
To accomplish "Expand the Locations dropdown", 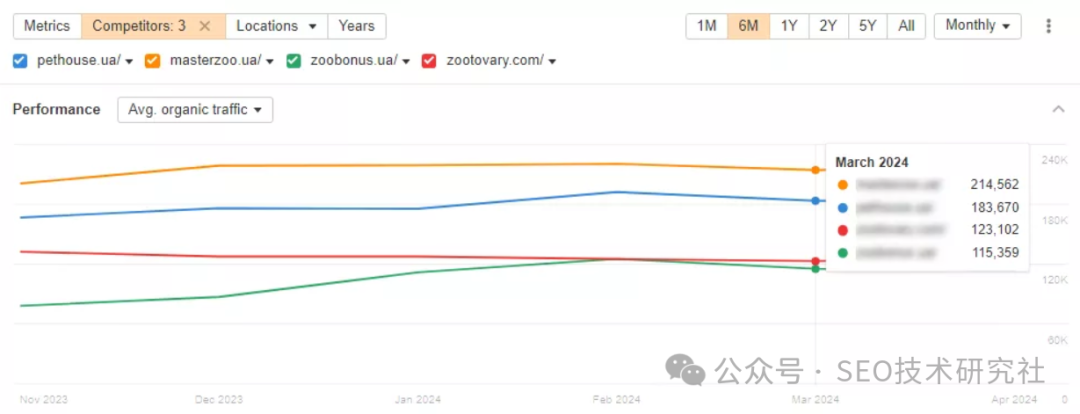I will [x=277, y=26].
